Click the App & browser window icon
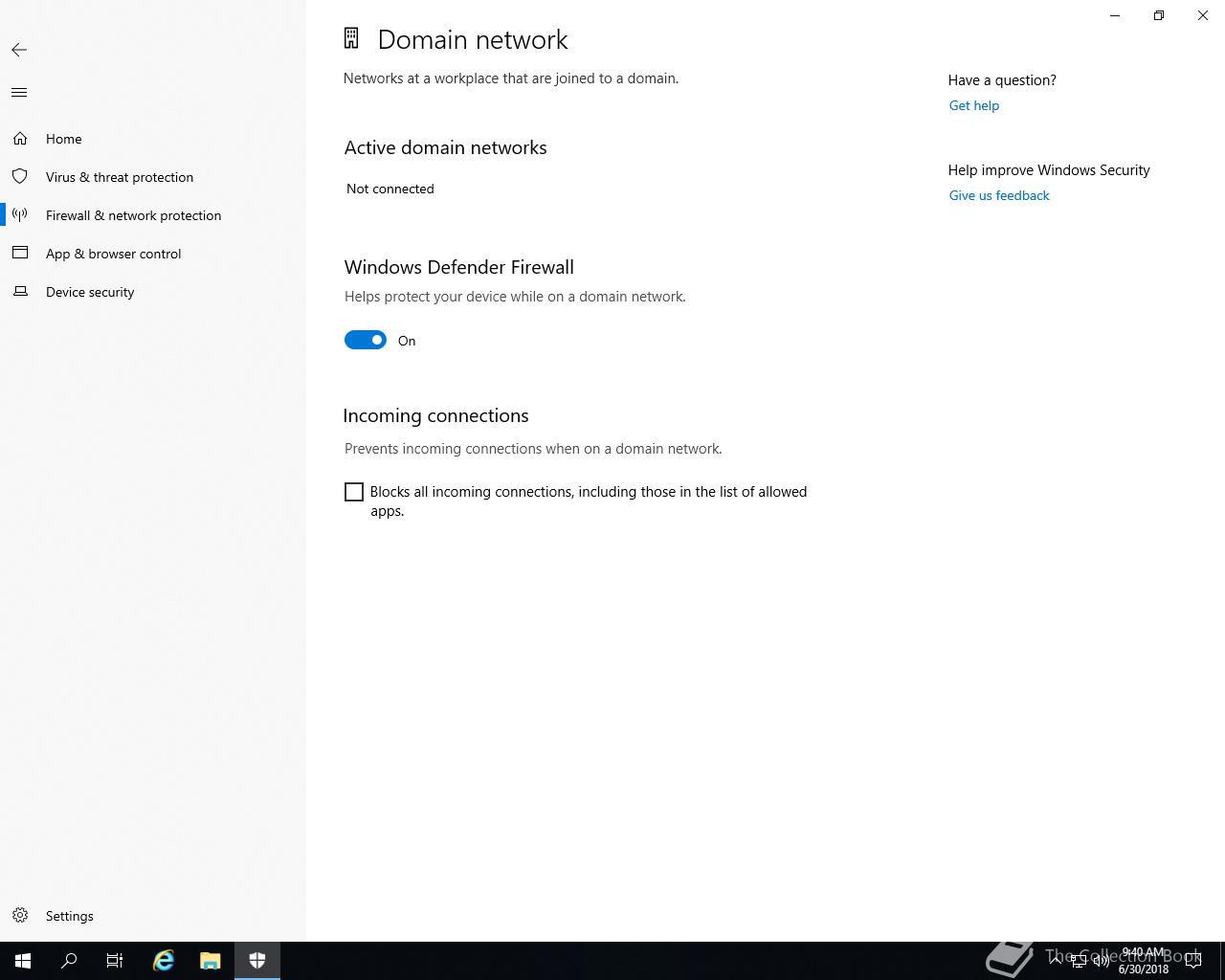The image size is (1225, 980). pos(20,254)
